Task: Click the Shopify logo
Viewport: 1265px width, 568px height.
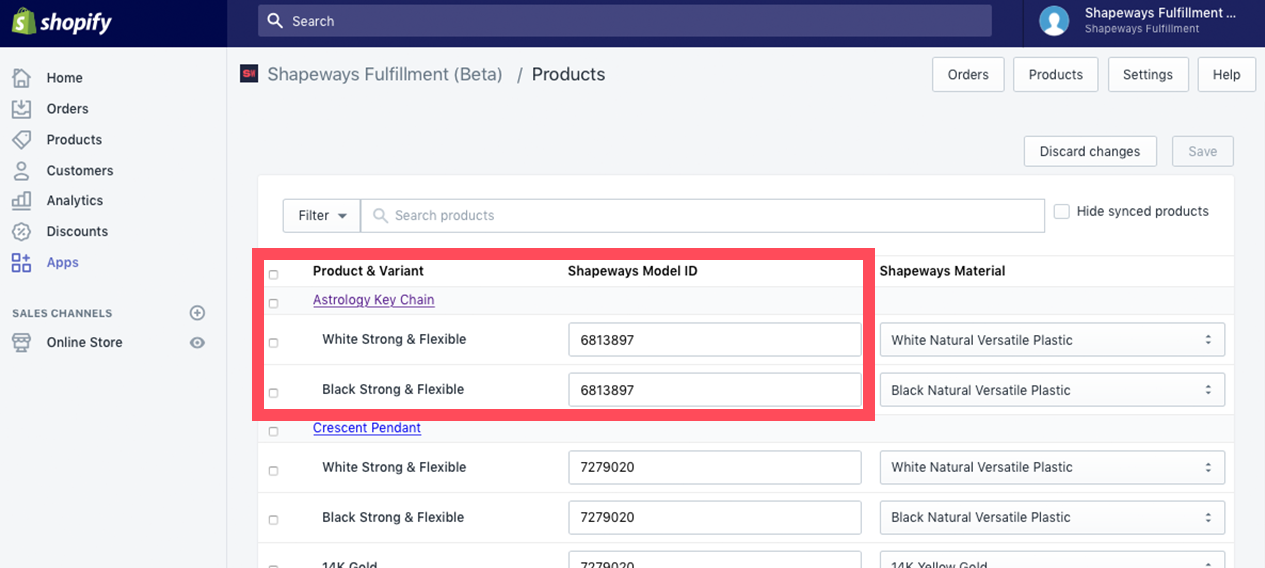Action: click(x=62, y=22)
